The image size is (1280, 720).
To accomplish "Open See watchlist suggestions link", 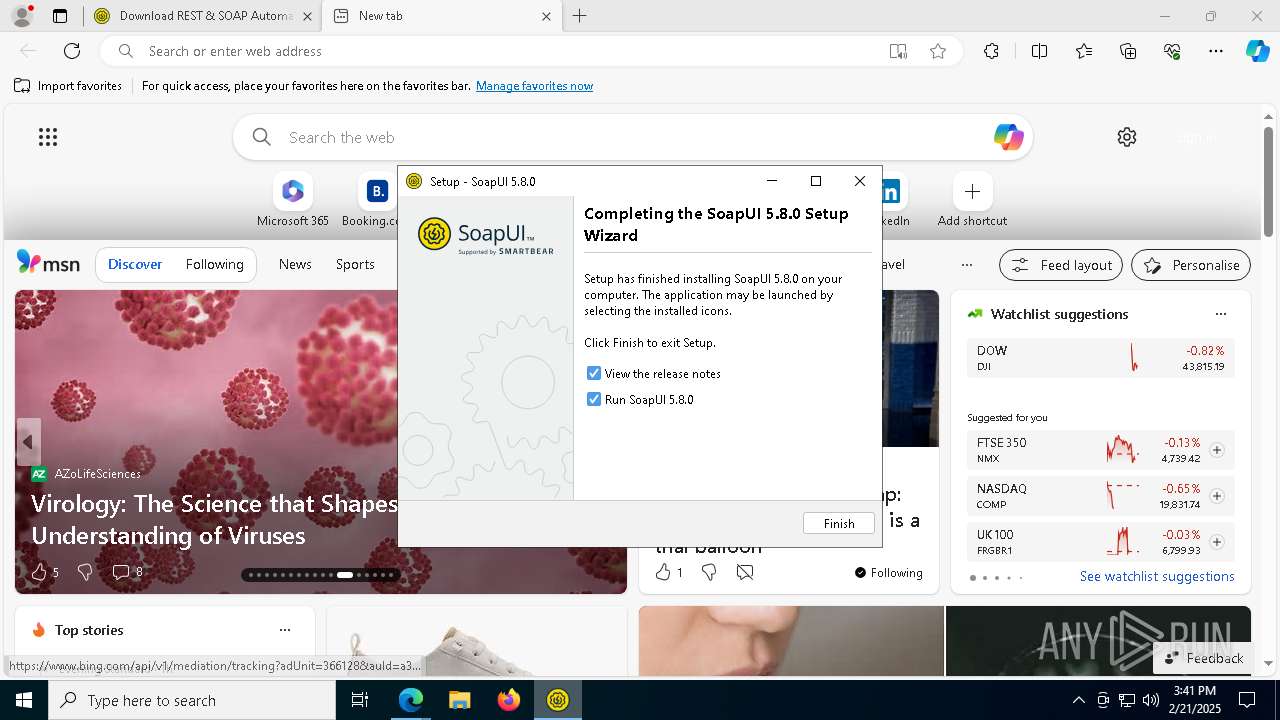I will coord(1157,576).
